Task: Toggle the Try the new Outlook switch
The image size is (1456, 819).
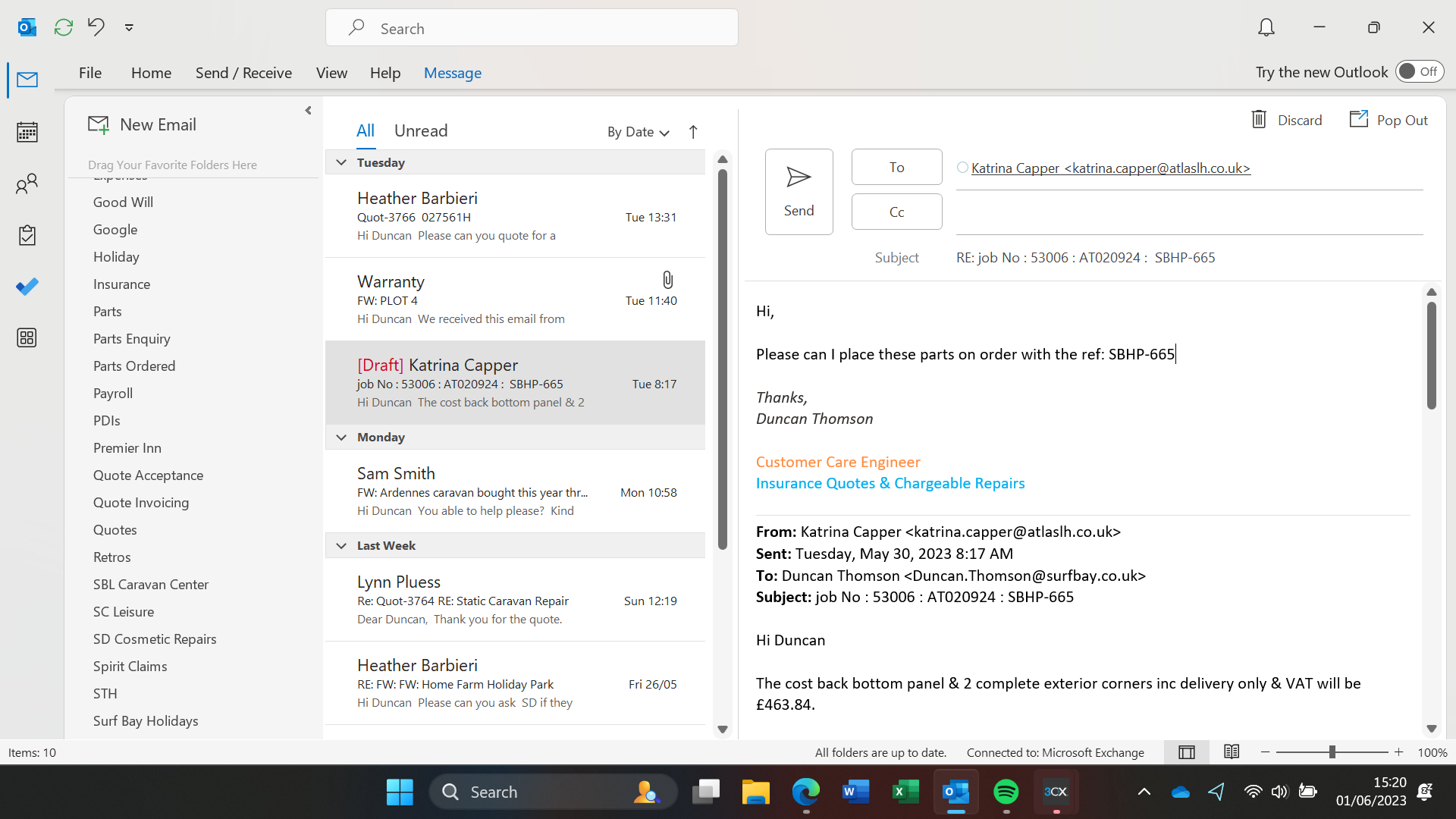Action: [1419, 71]
